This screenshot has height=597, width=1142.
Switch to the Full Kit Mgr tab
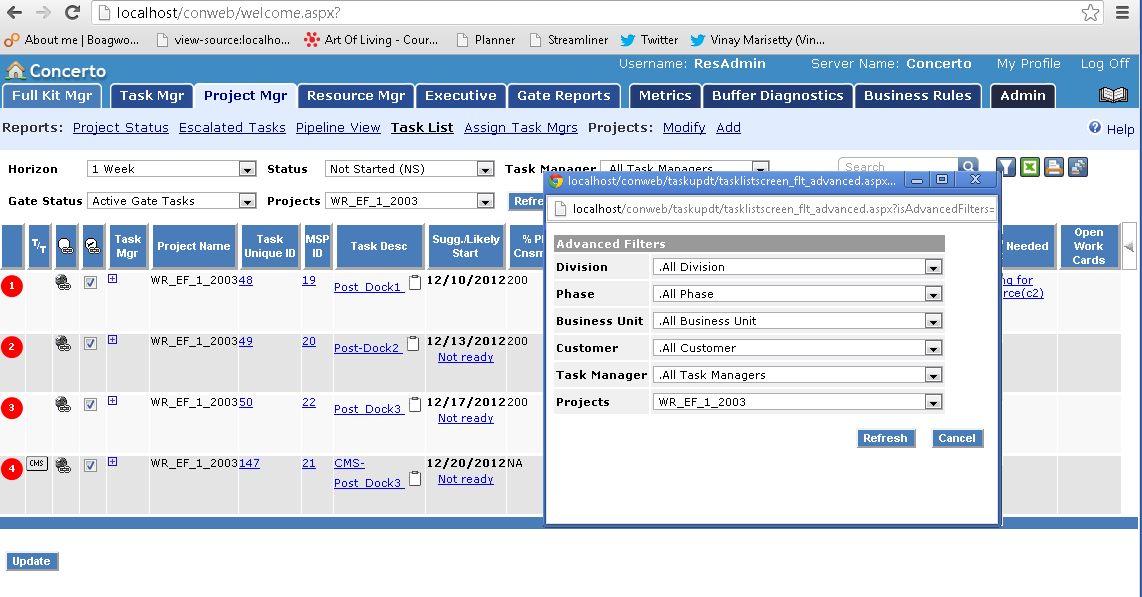[52, 95]
